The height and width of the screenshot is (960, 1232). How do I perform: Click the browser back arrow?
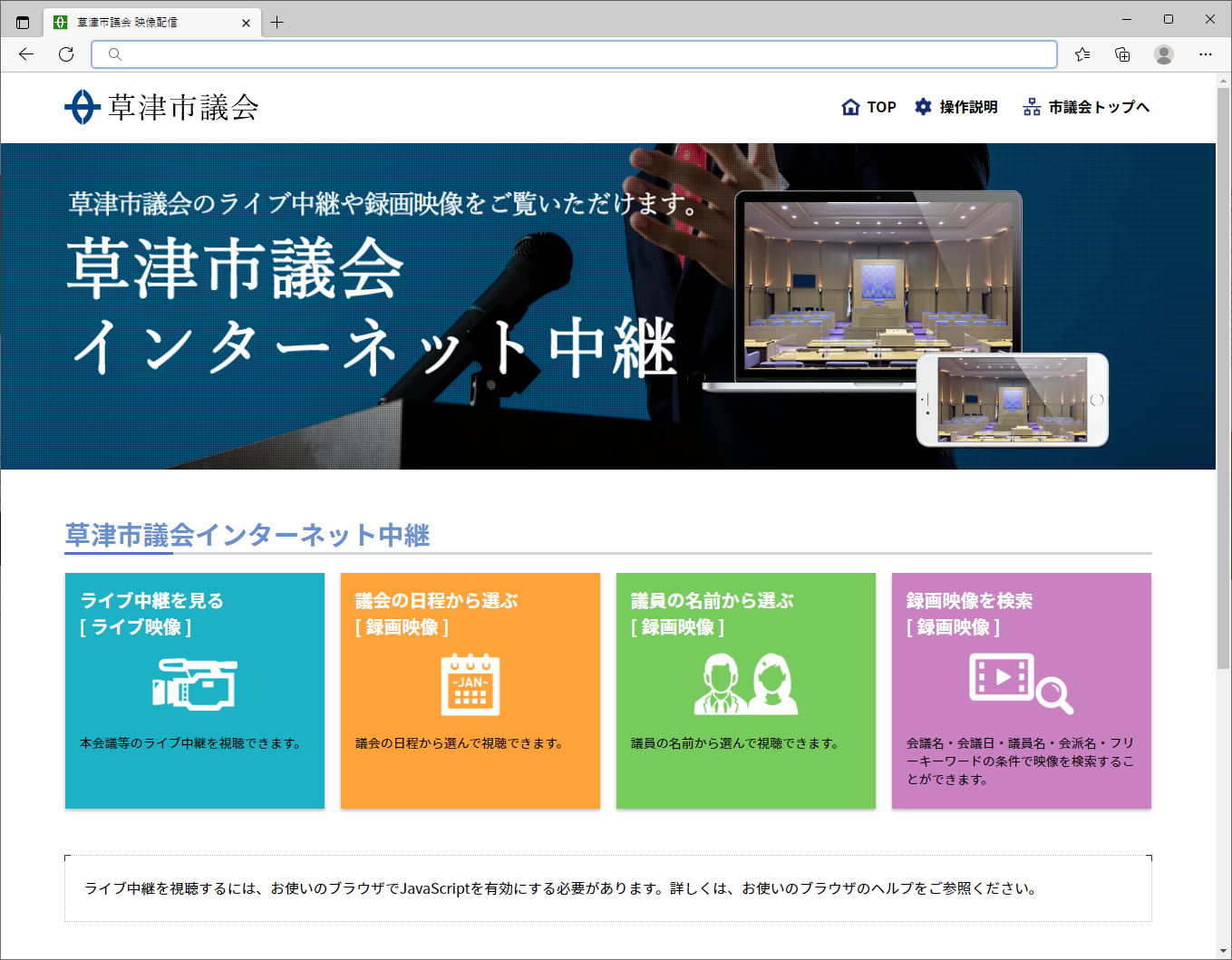[26, 54]
